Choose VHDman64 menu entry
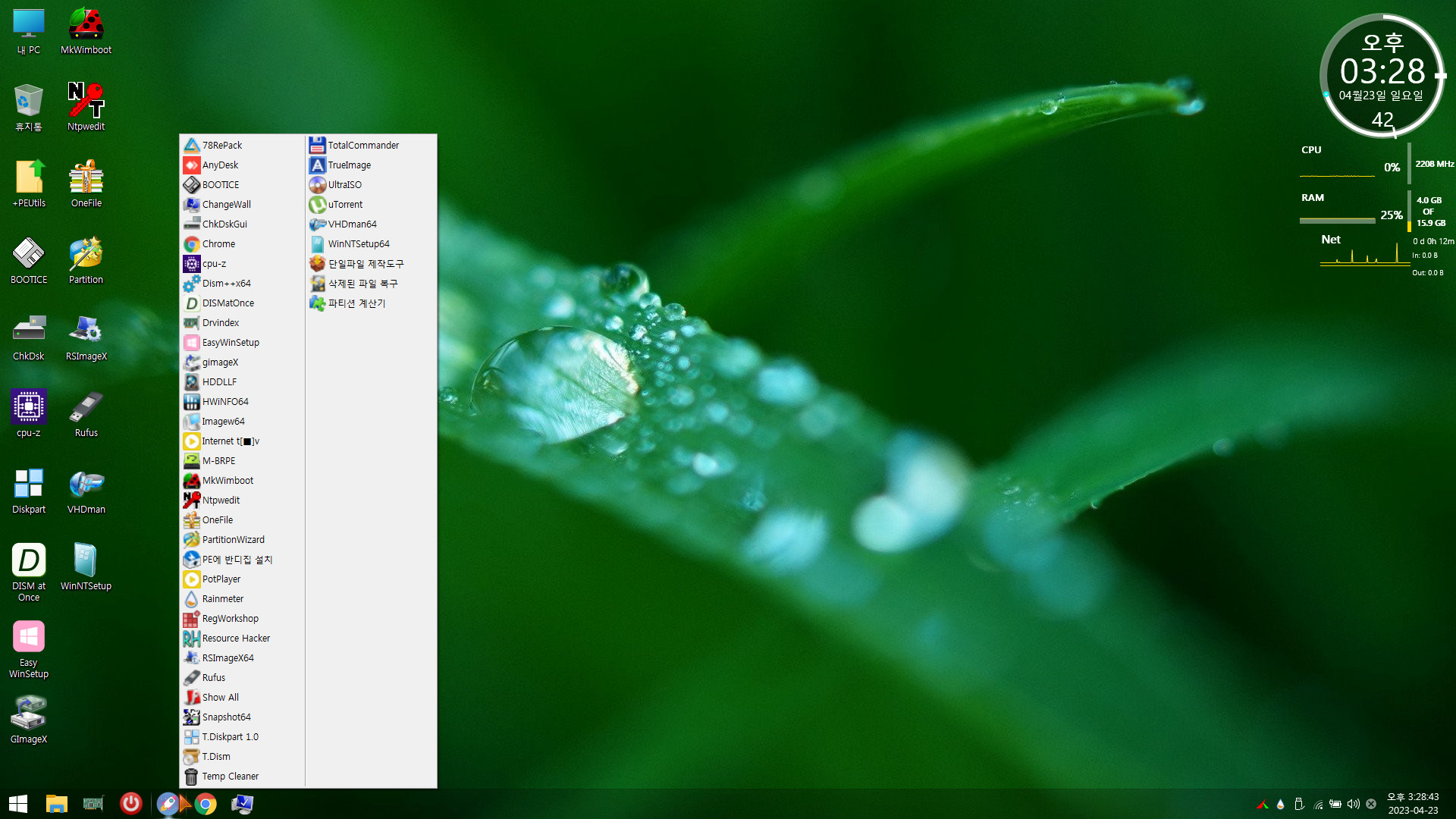This screenshot has width=1456, height=819. click(x=371, y=224)
